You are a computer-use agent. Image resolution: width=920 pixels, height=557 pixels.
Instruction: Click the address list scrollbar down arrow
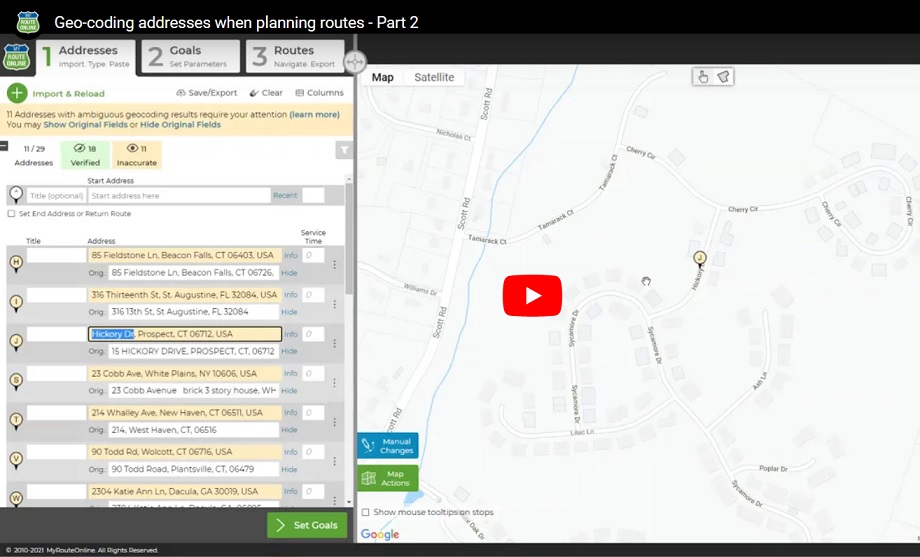[x=349, y=502]
